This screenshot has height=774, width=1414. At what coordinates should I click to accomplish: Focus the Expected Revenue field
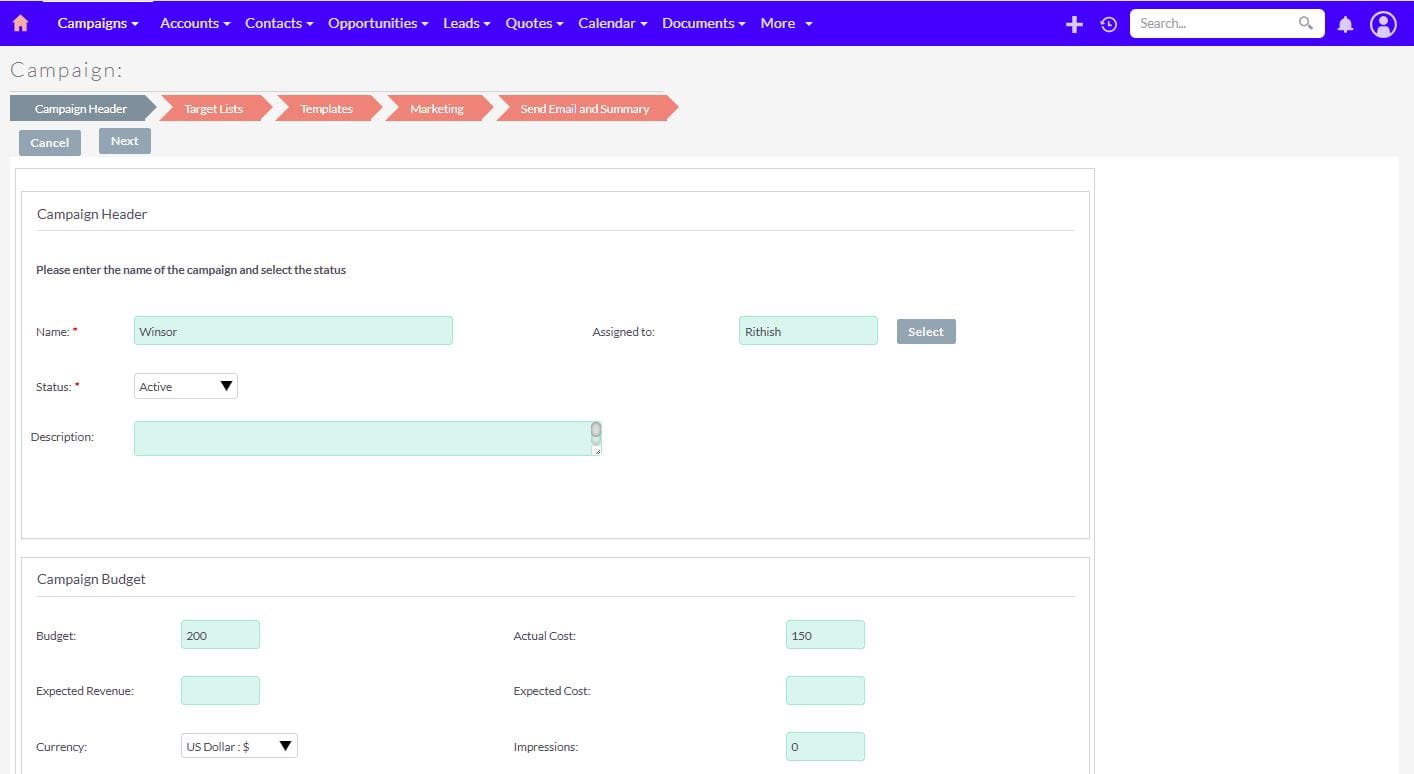coord(220,690)
